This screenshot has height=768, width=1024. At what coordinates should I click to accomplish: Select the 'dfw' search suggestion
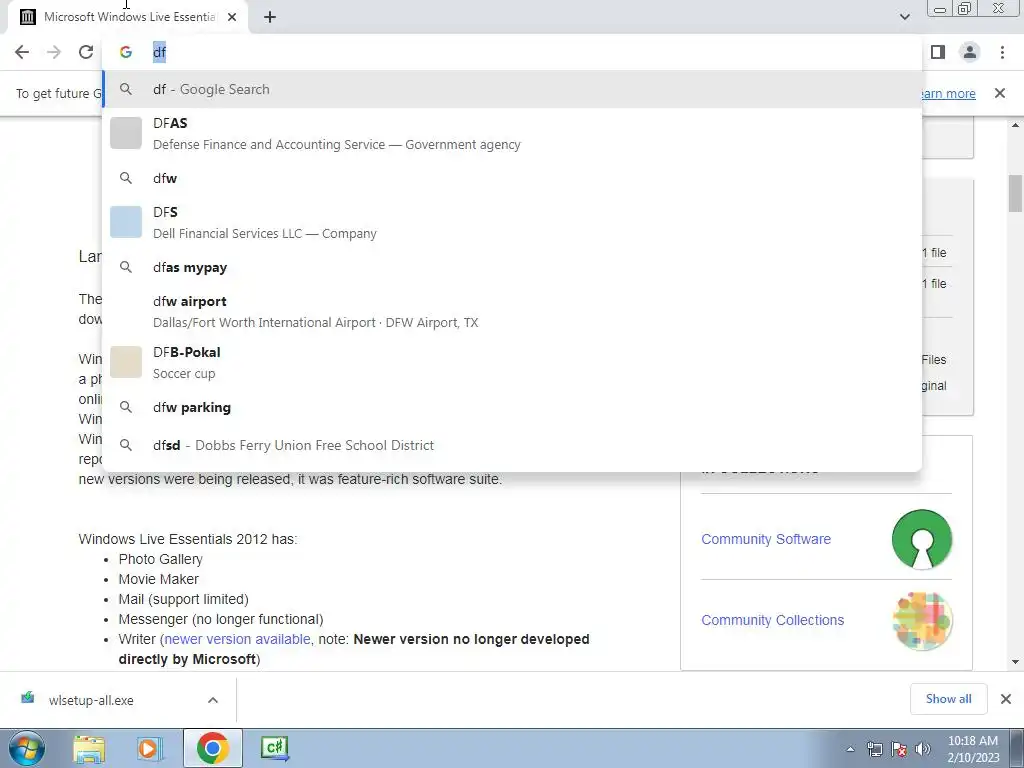(x=513, y=178)
